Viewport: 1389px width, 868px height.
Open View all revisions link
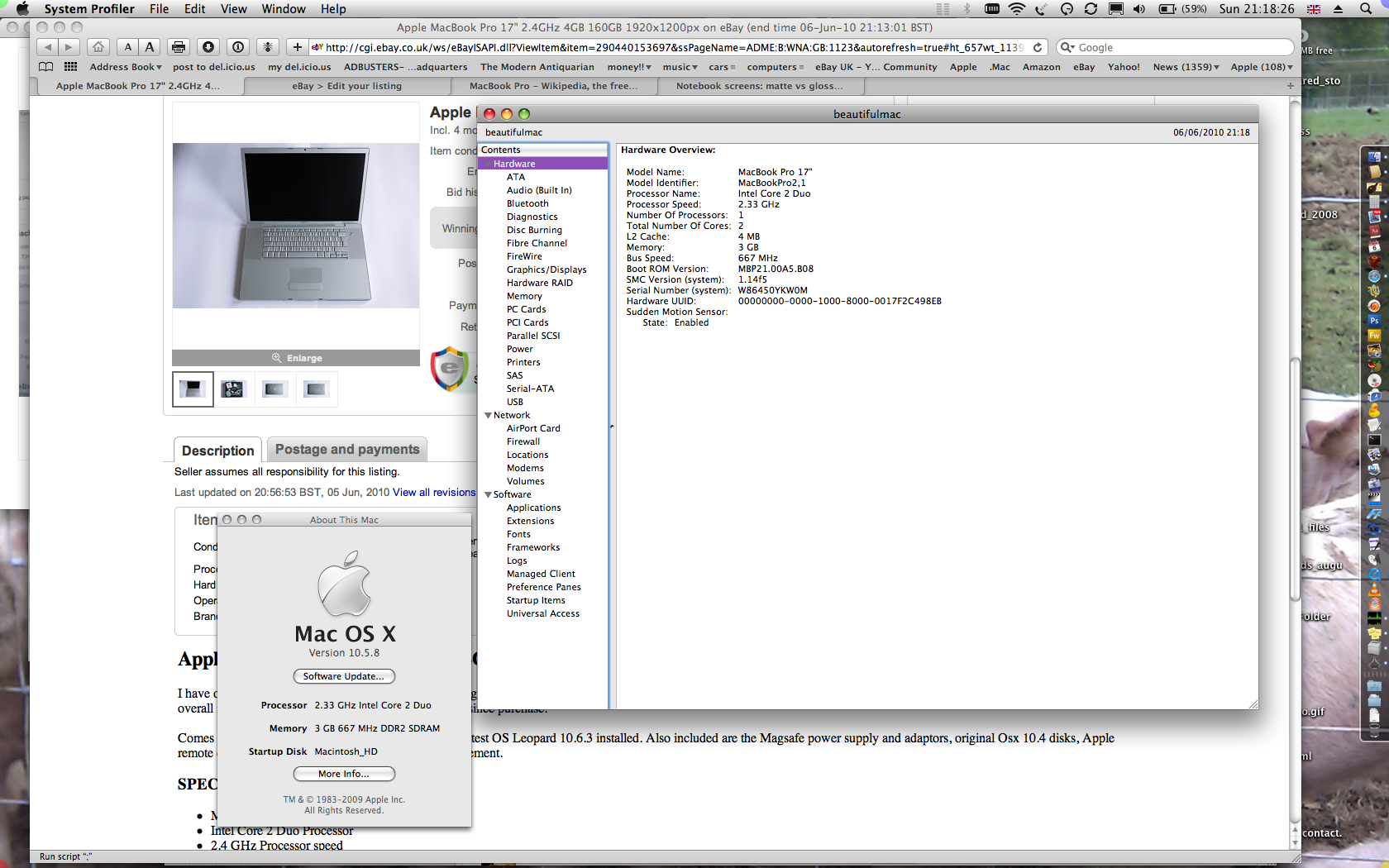point(434,492)
